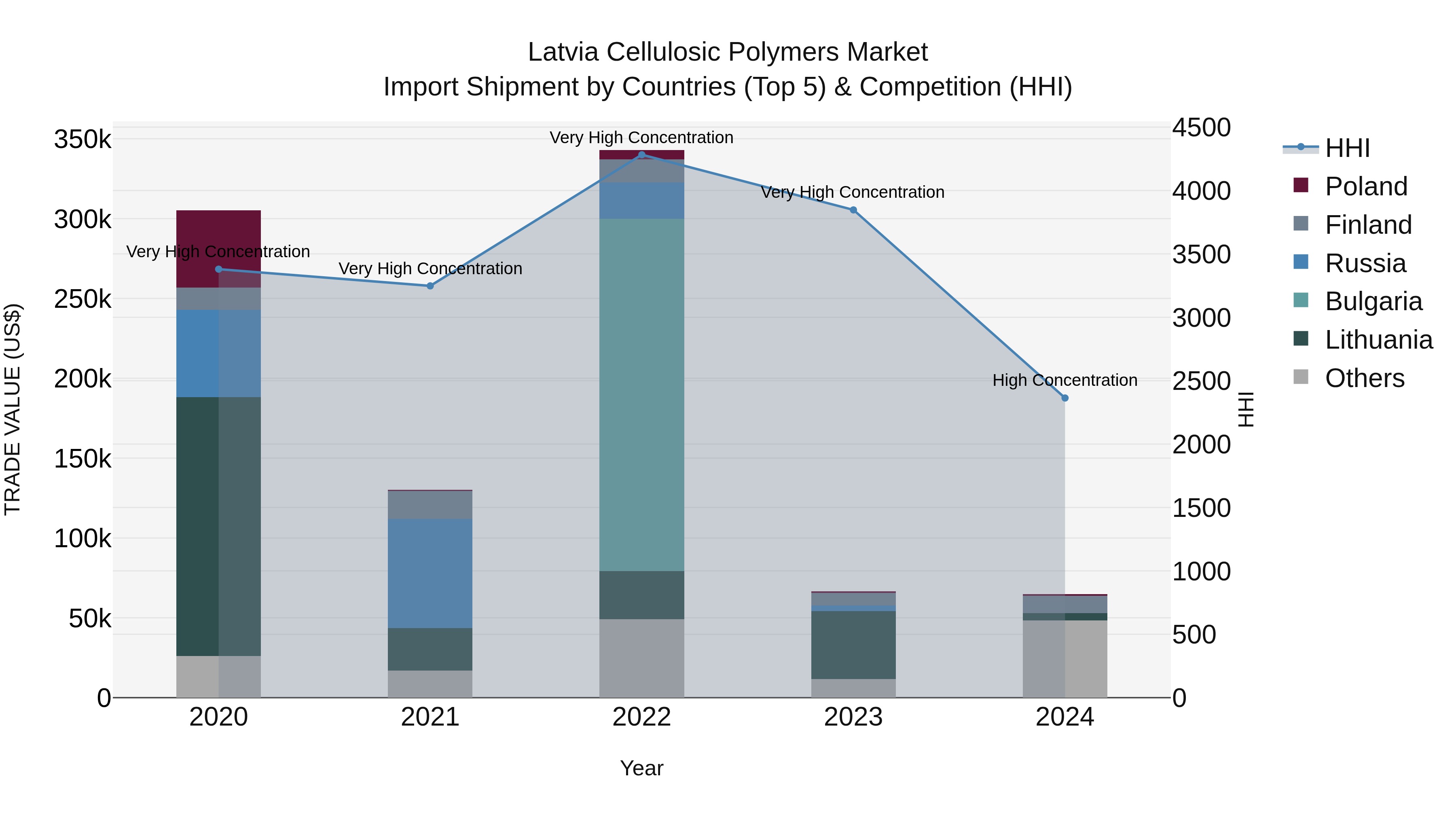Viewport: 1456px width, 819px height.
Task: Click the Finland segment in 2021 bar
Action: (x=430, y=505)
